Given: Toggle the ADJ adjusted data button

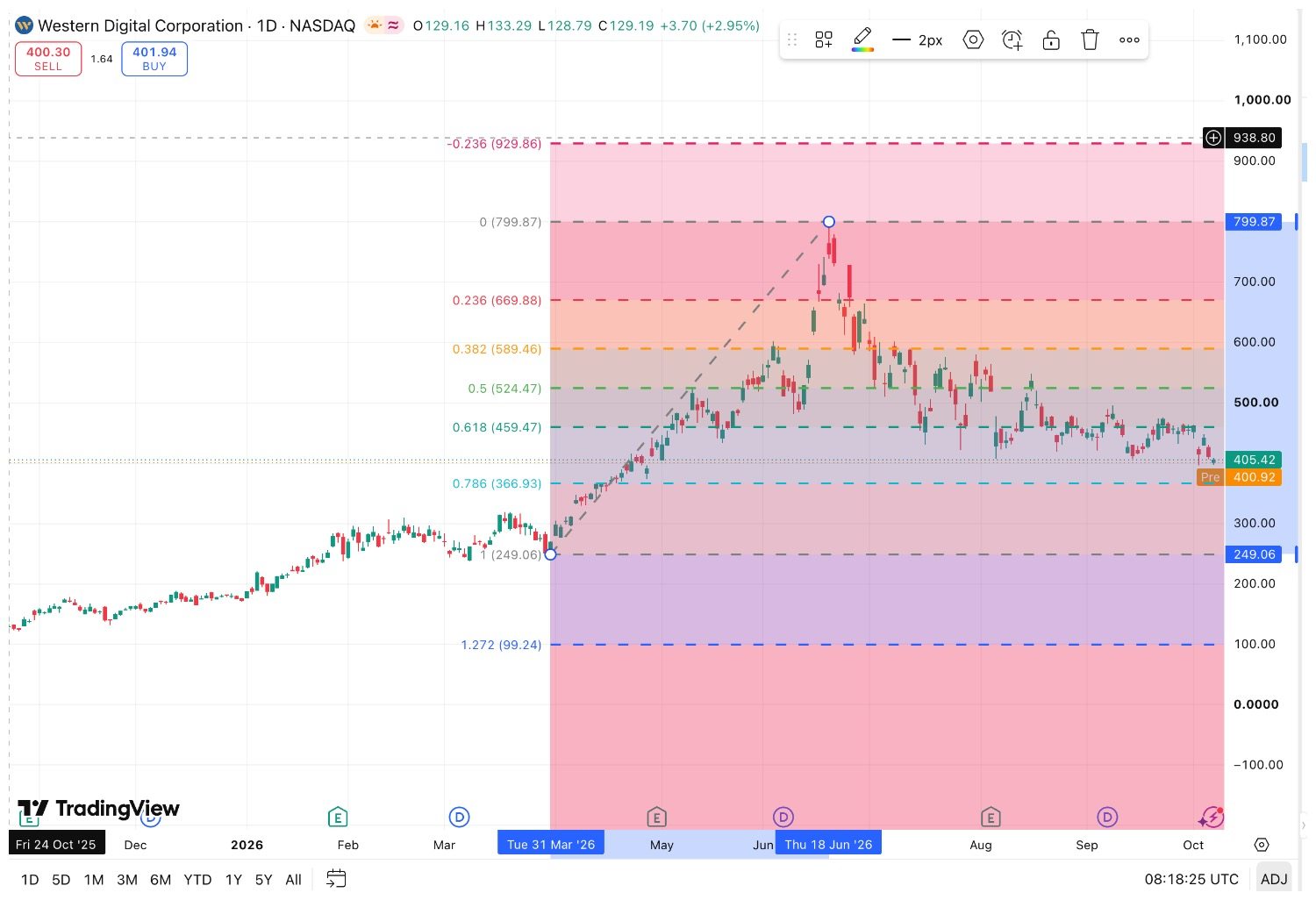Looking at the screenshot, I should pos(1274,879).
